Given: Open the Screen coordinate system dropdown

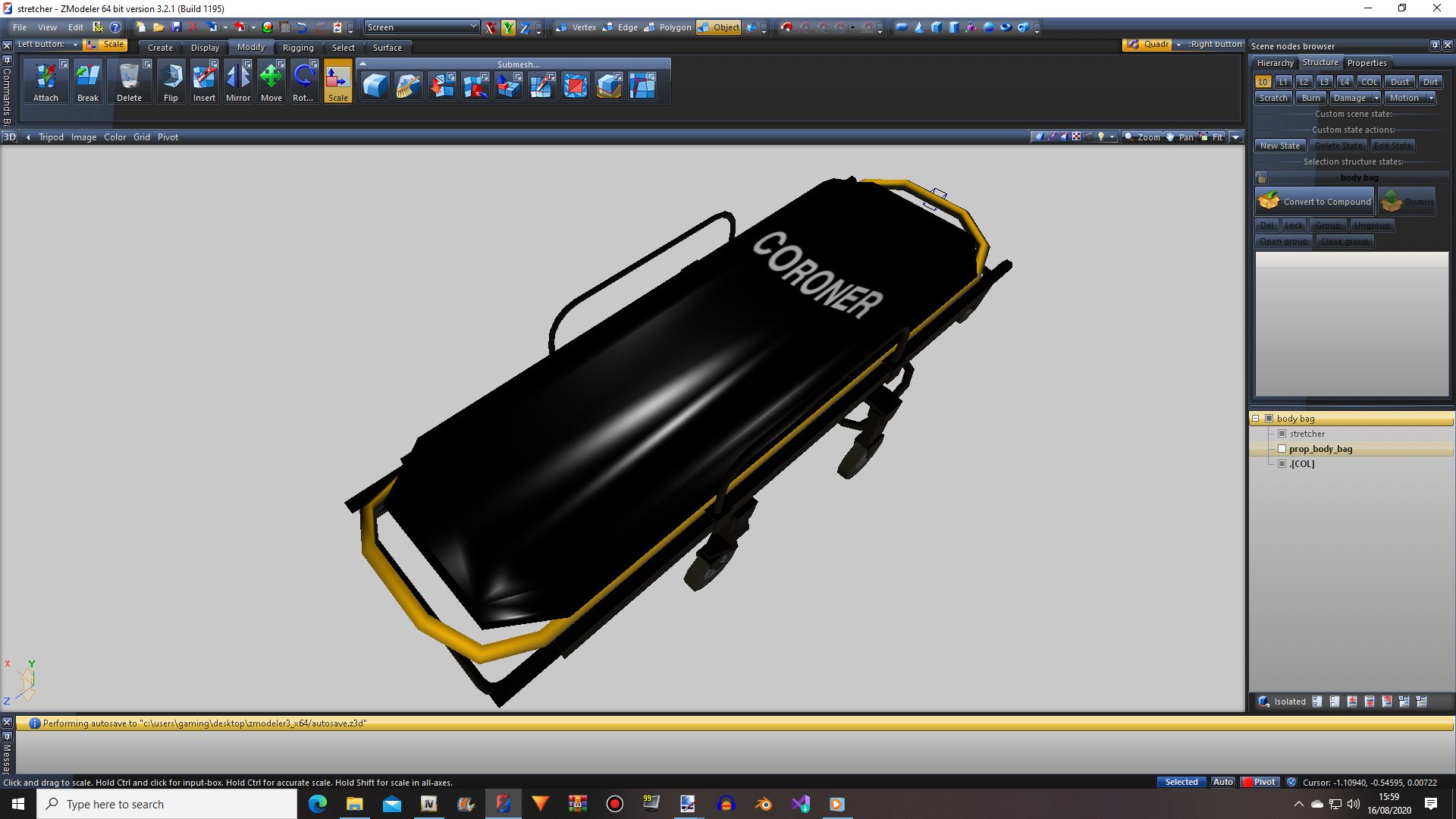Looking at the screenshot, I should tap(473, 27).
